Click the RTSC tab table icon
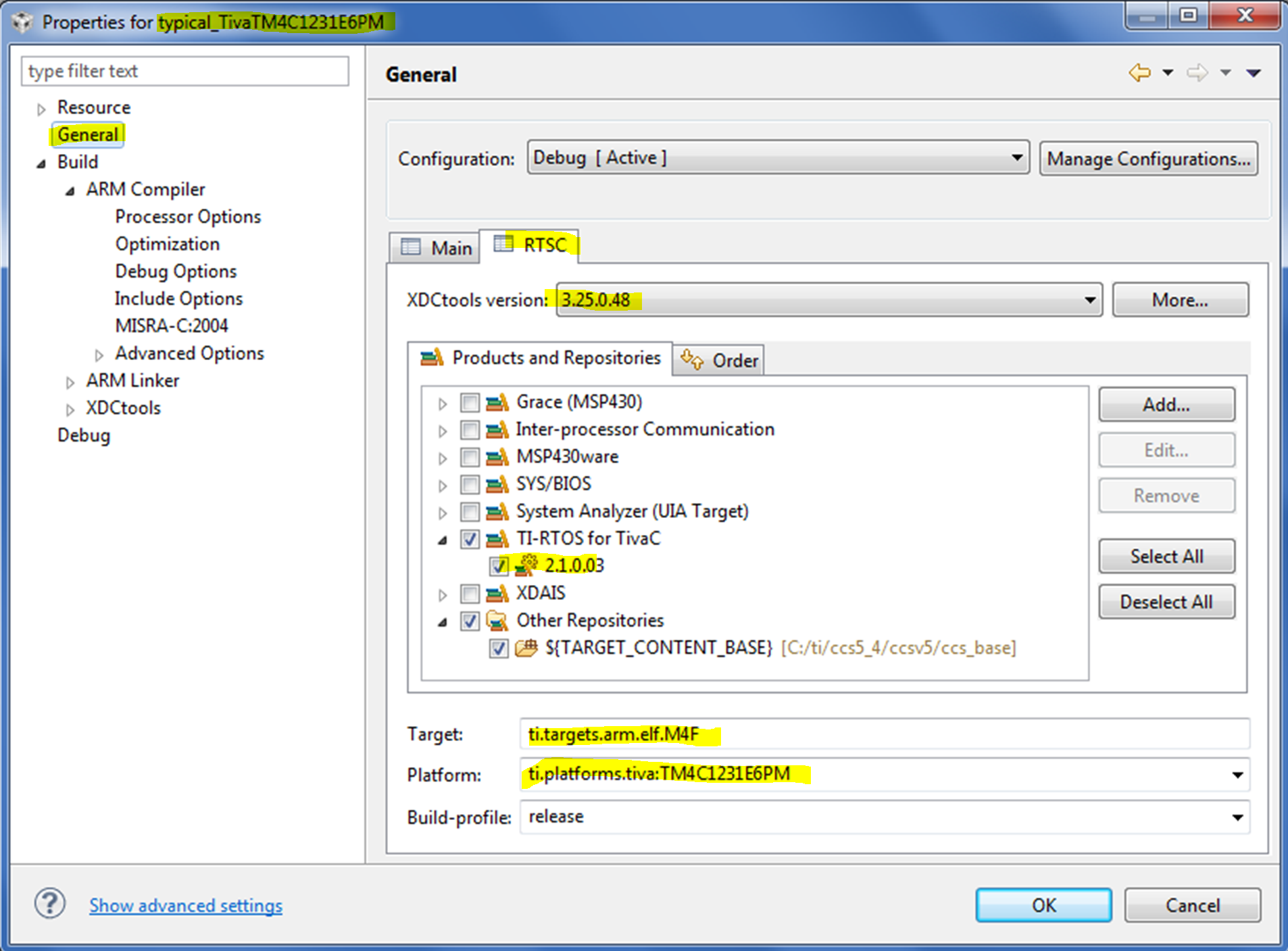The width and height of the screenshot is (1288, 951). pos(503,243)
